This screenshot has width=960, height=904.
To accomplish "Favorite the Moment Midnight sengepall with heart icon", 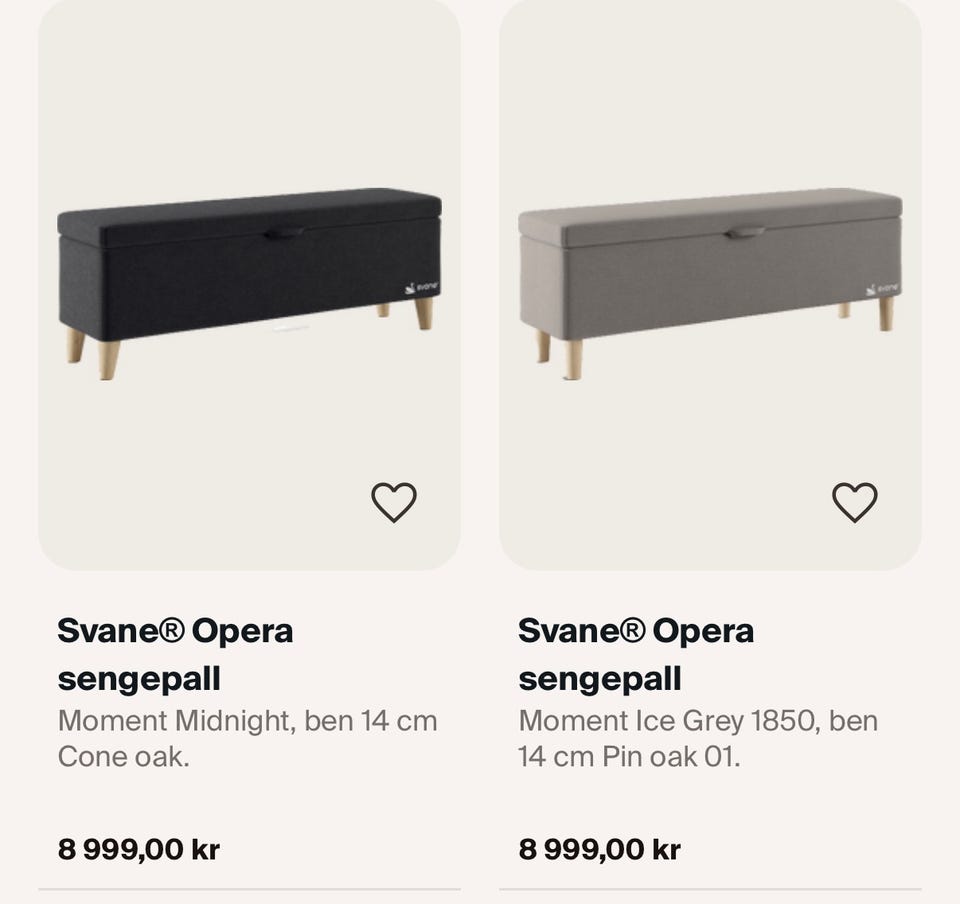I will pyautogui.click(x=394, y=502).
